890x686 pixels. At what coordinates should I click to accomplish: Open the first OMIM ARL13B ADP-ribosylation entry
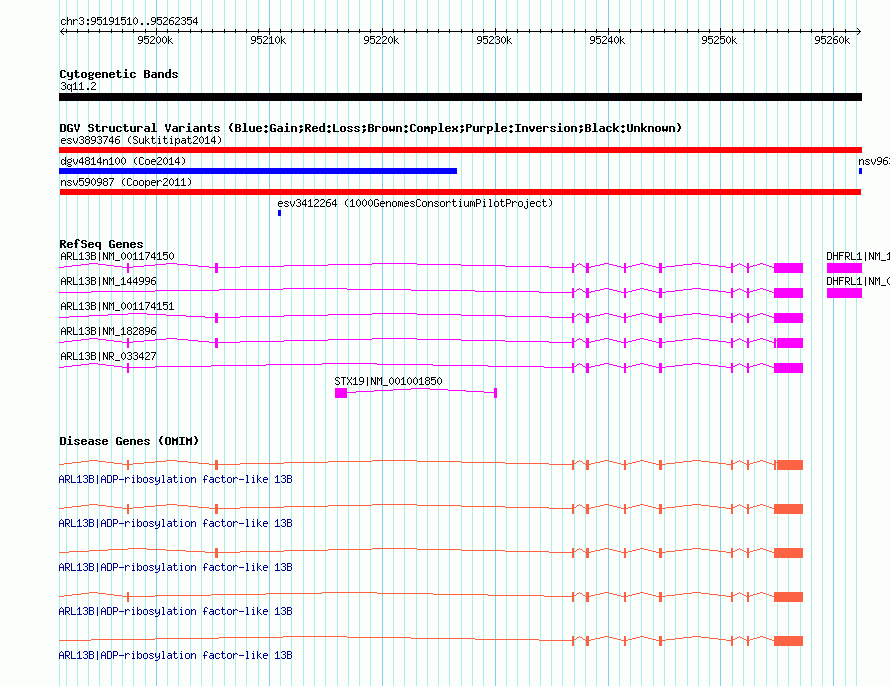(x=175, y=479)
